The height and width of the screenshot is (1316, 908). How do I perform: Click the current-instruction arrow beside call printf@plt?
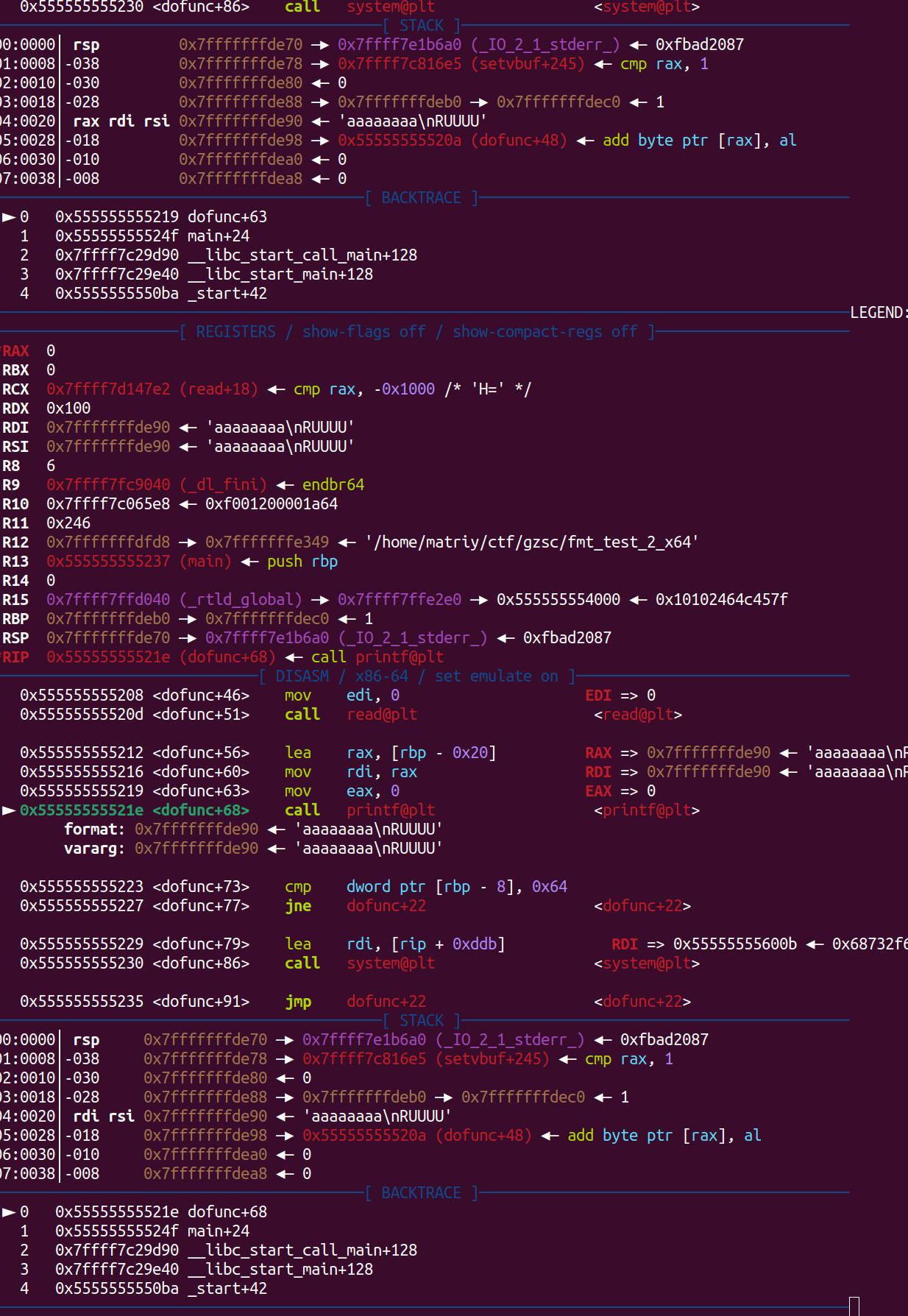[9, 810]
